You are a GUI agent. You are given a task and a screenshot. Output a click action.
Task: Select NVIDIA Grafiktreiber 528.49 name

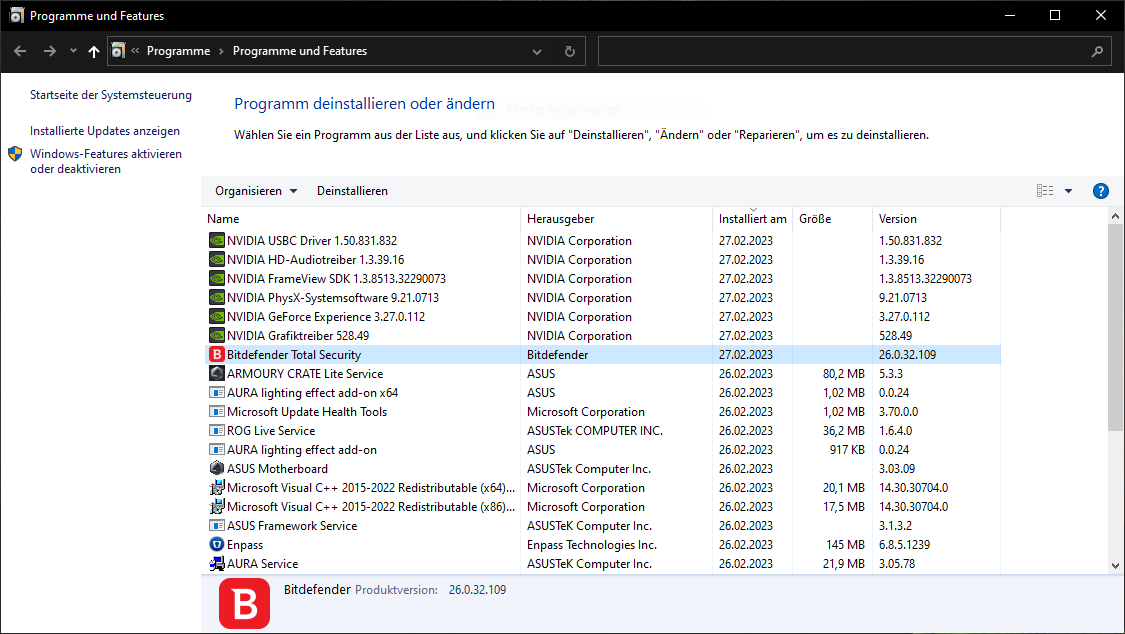tap(298, 336)
